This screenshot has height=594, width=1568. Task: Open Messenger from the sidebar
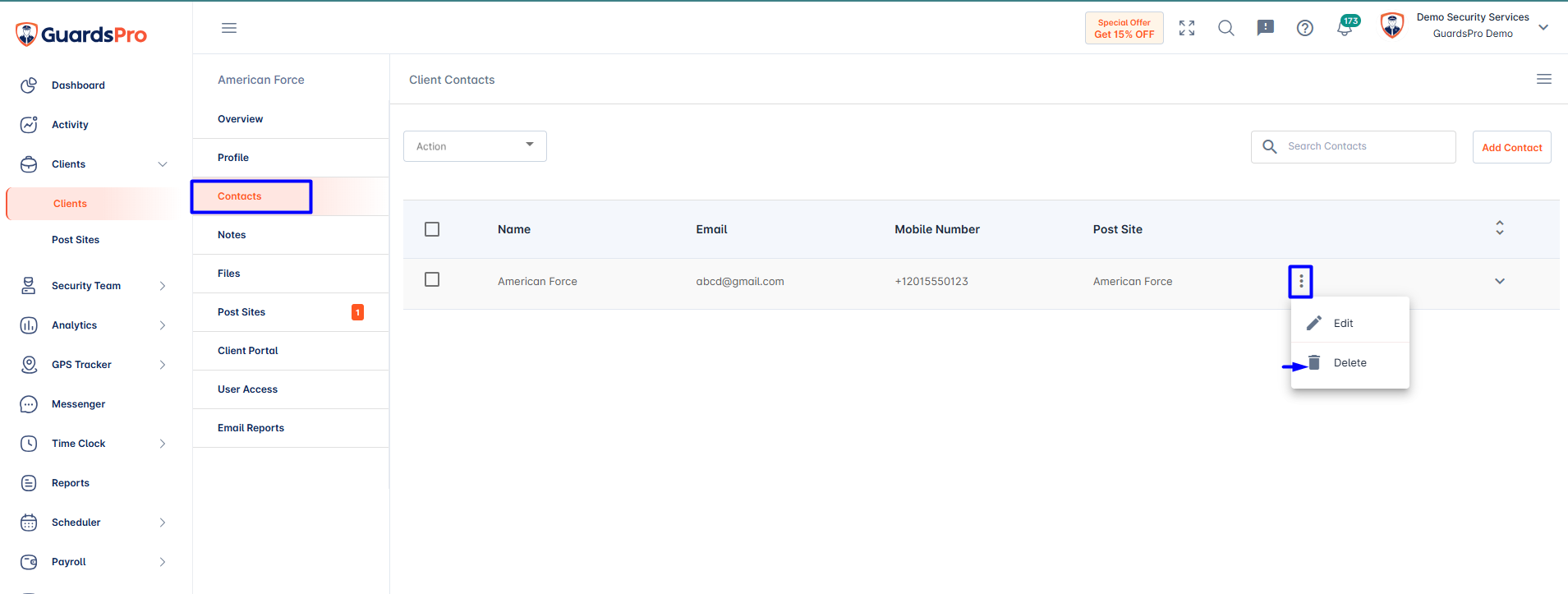[x=78, y=404]
